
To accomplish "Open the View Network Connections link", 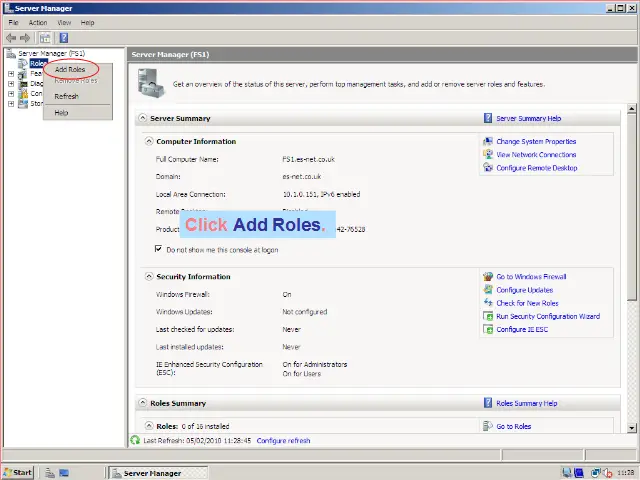I will (536, 155).
